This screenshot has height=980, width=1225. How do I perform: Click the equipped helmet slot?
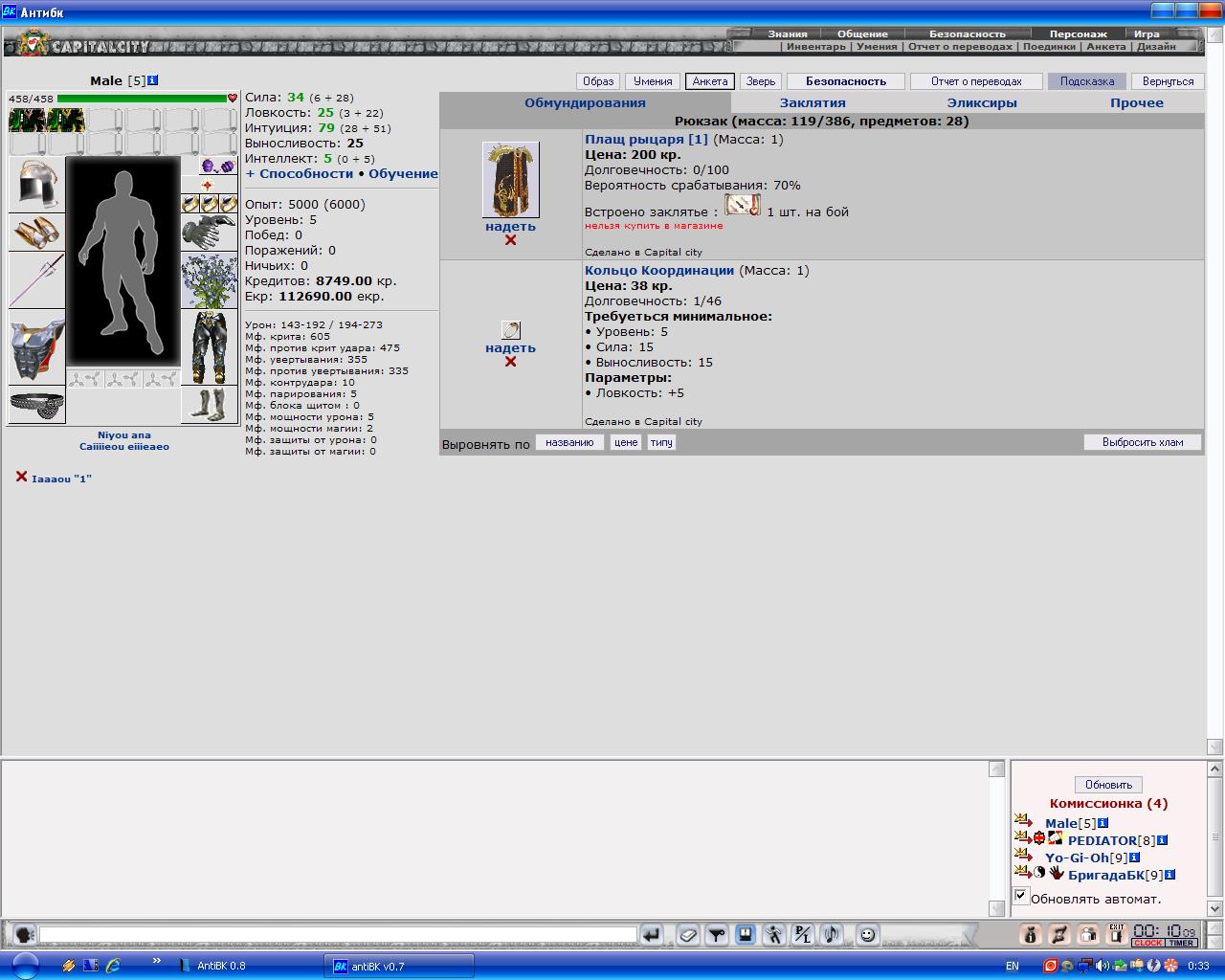point(36,185)
